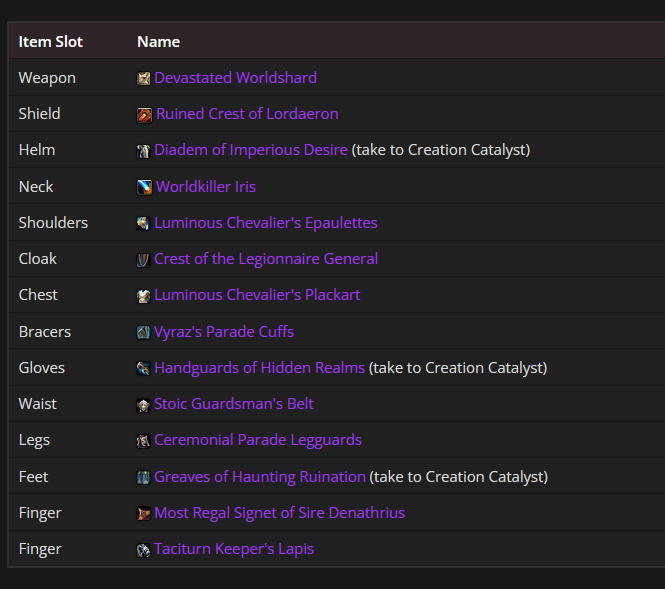Click the Worldkiller Iris item icon

click(144, 187)
